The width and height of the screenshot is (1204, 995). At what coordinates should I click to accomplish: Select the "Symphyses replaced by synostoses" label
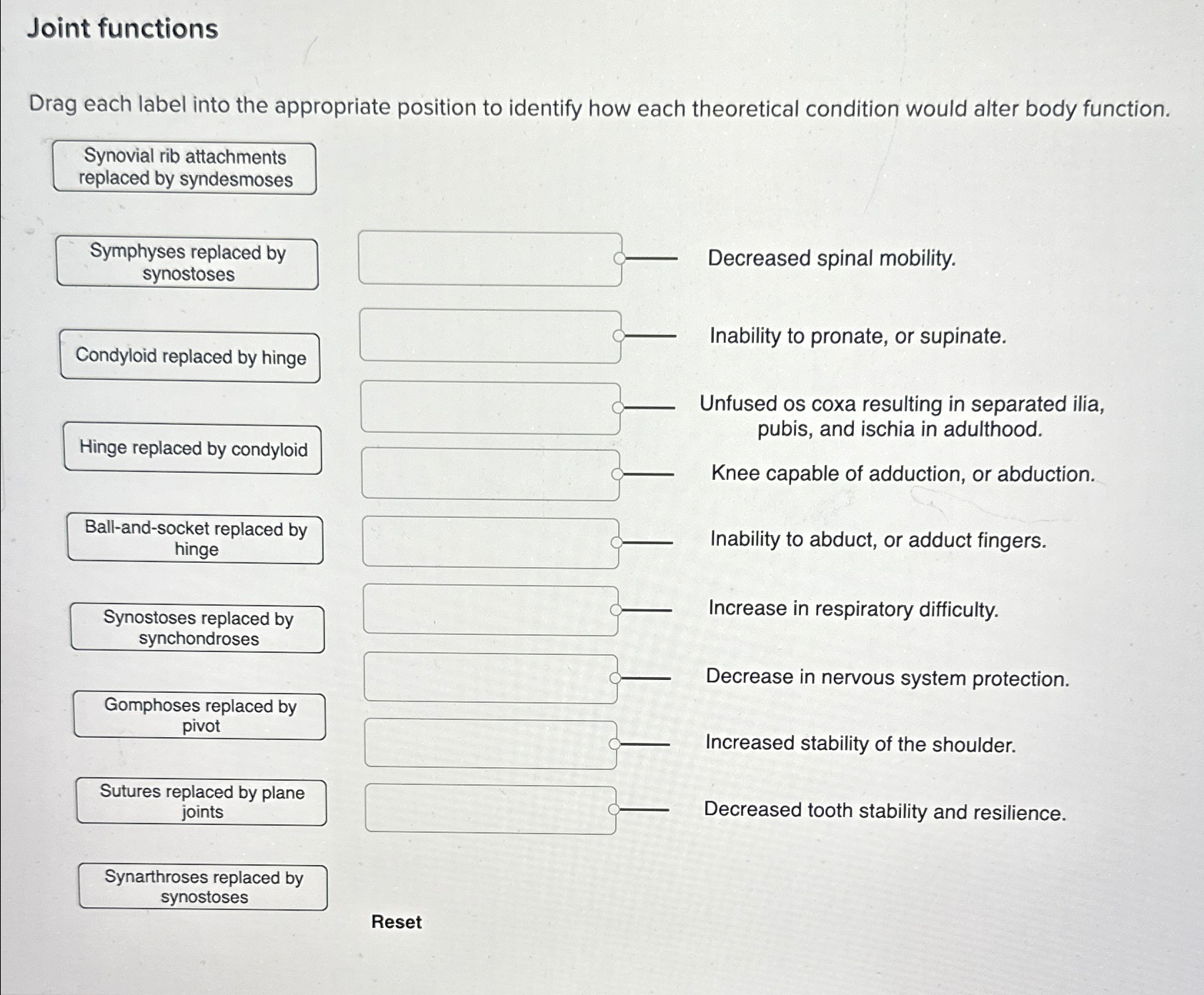(187, 263)
